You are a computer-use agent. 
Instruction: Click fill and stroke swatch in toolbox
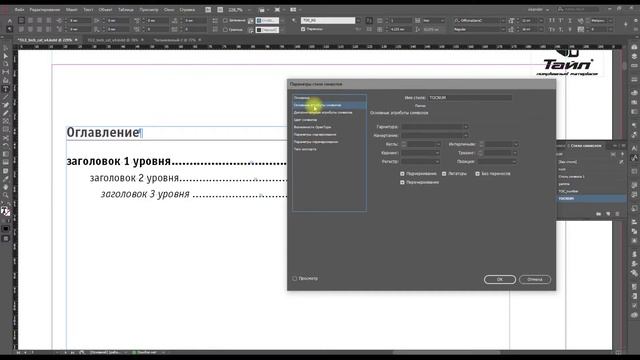click(x=5, y=211)
